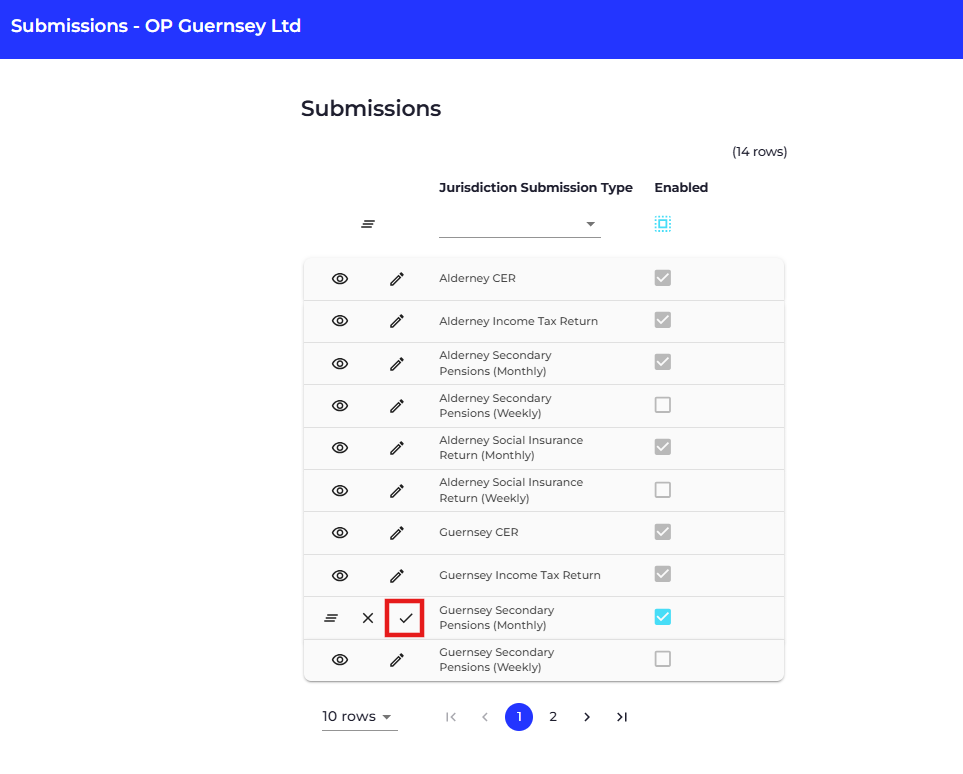Enable Alderney Social Insurance Return (Weekly)
This screenshot has width=963, height=774.
(663, 490)
